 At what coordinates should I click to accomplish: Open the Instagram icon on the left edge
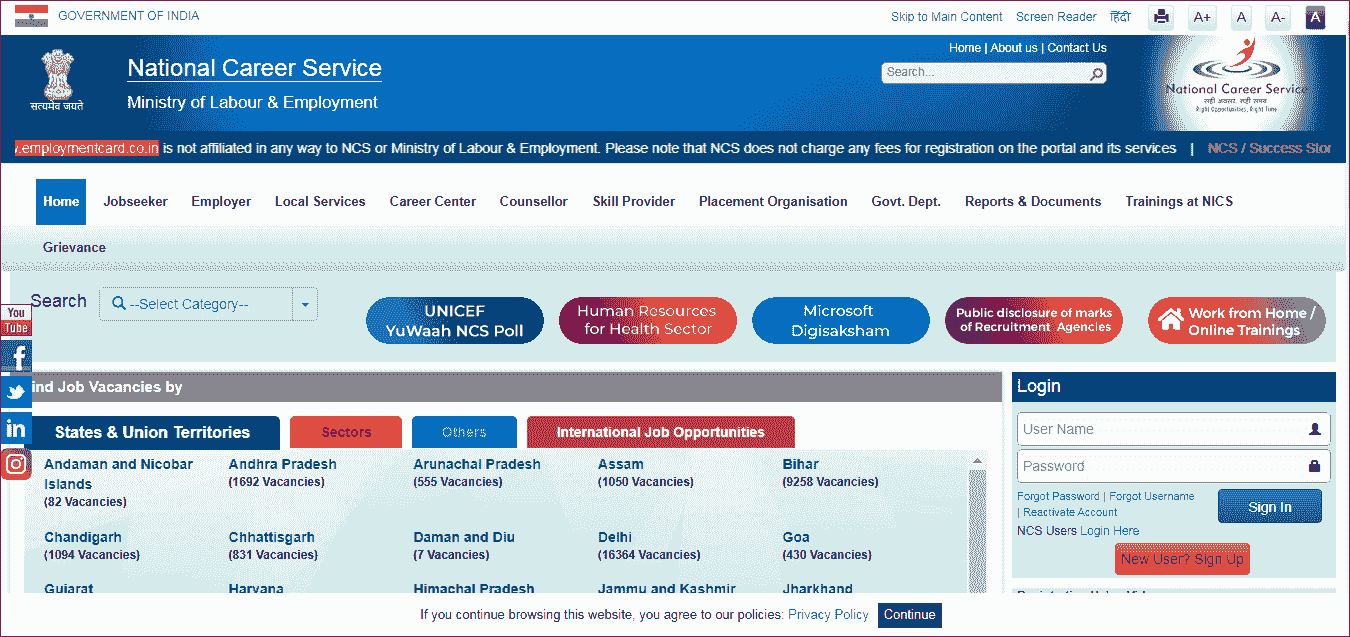15,463
